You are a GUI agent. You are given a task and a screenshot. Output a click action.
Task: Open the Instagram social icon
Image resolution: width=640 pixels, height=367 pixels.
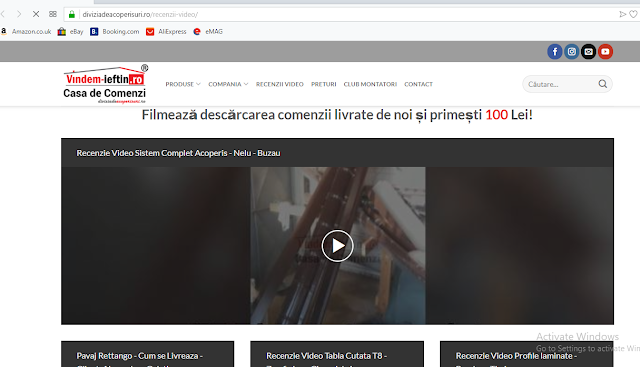tap(571, 51)
